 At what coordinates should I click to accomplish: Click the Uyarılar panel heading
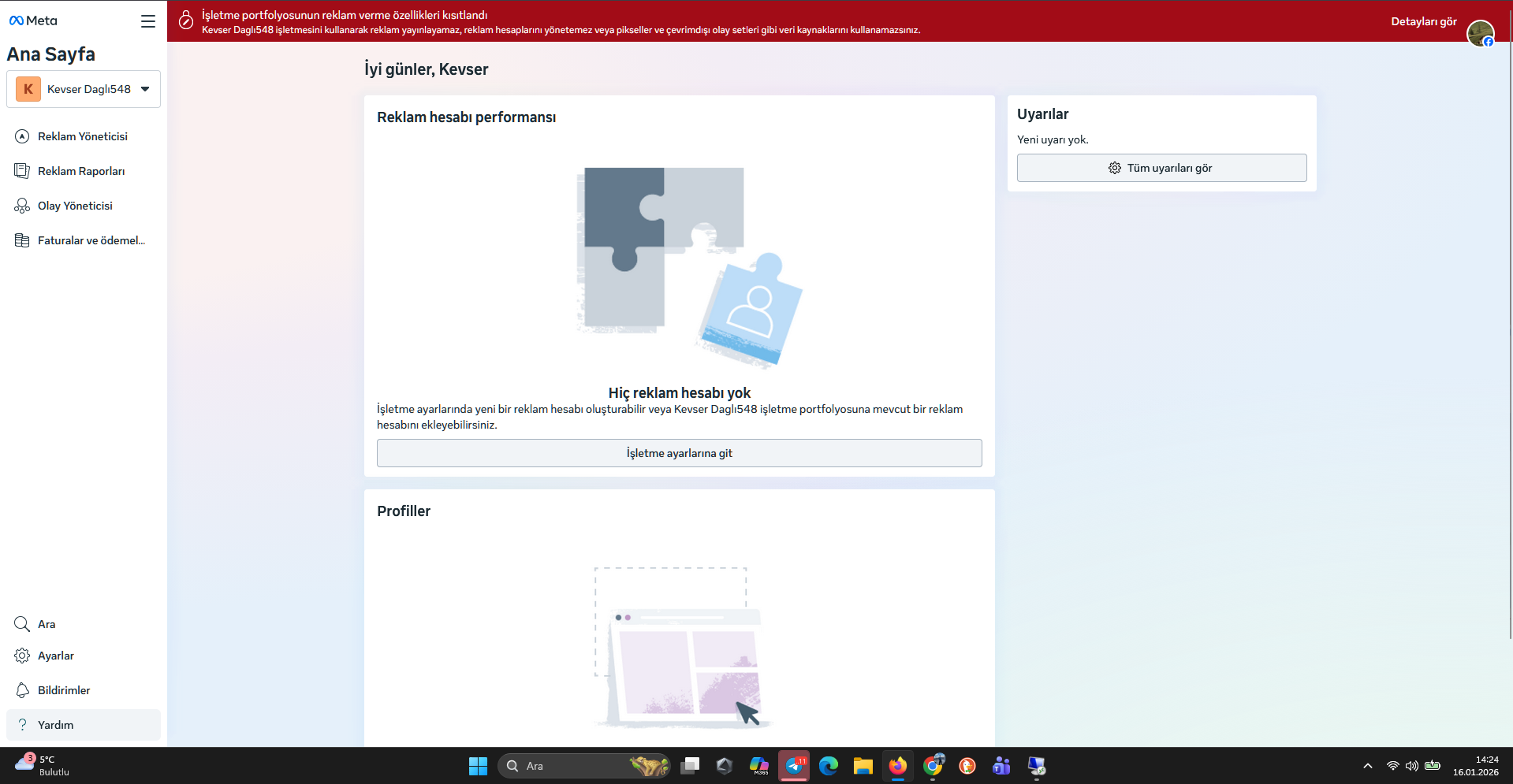click(x=1043, y=114)
